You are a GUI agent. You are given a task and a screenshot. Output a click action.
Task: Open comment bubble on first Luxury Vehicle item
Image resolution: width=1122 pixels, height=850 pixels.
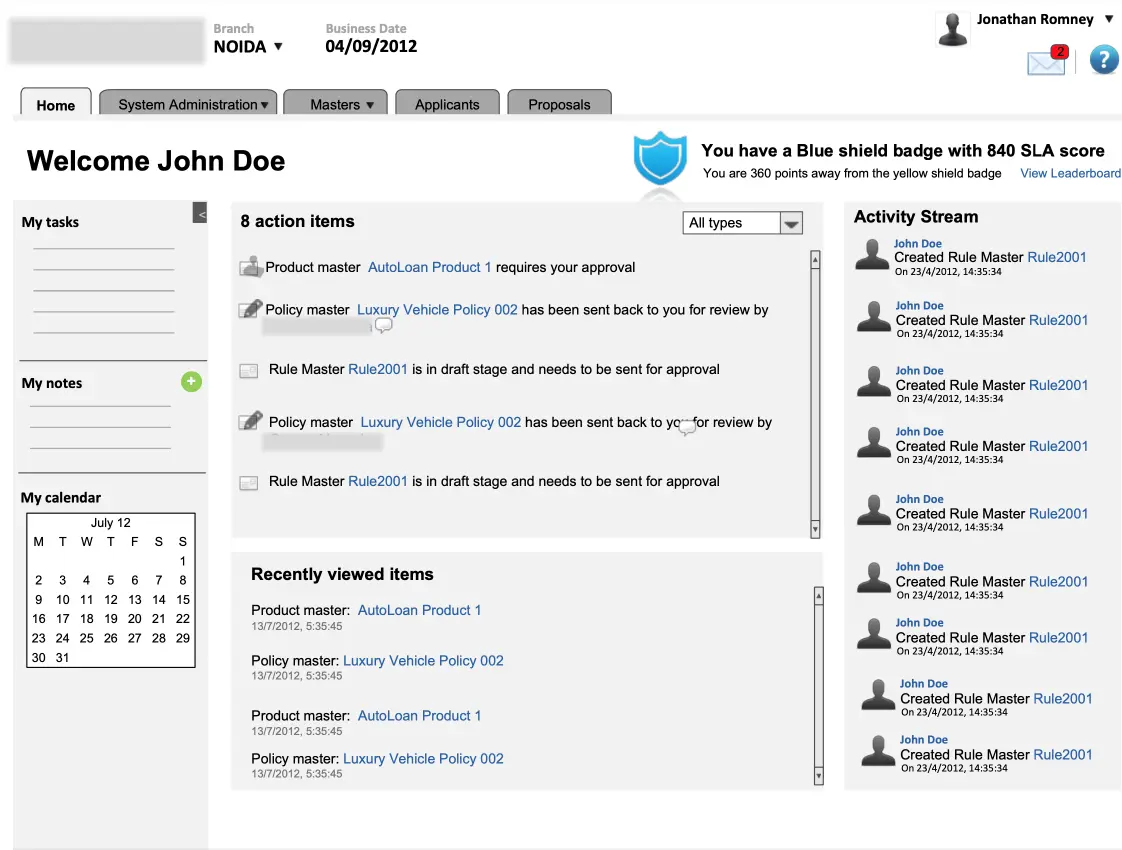click(x=383, y=326)
